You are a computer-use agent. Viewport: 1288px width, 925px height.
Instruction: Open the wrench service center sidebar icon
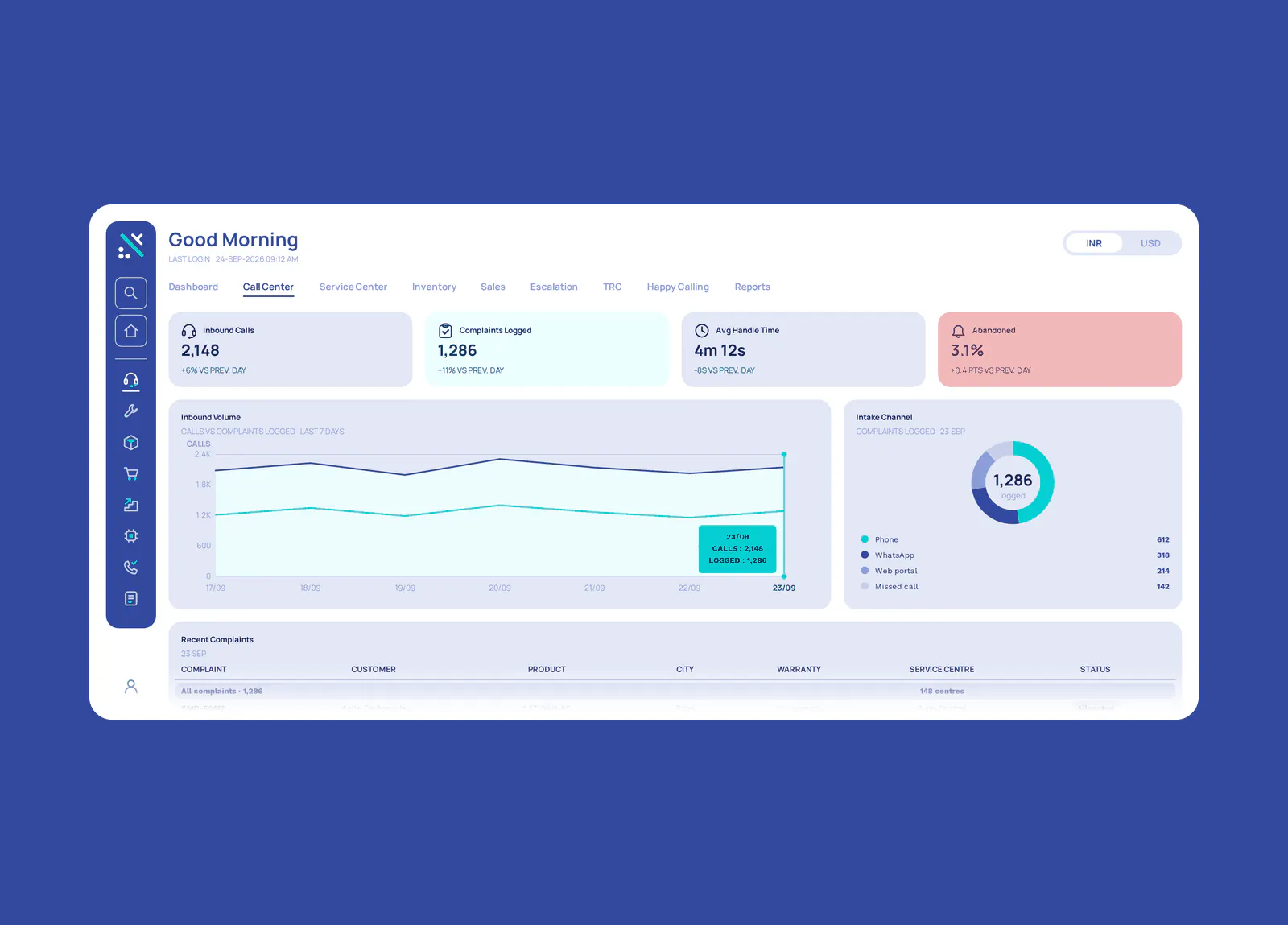130,411
